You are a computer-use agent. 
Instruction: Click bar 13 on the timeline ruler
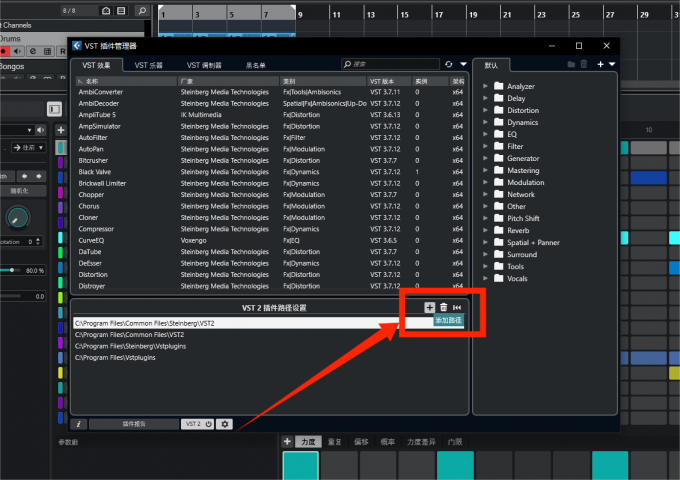371,15
